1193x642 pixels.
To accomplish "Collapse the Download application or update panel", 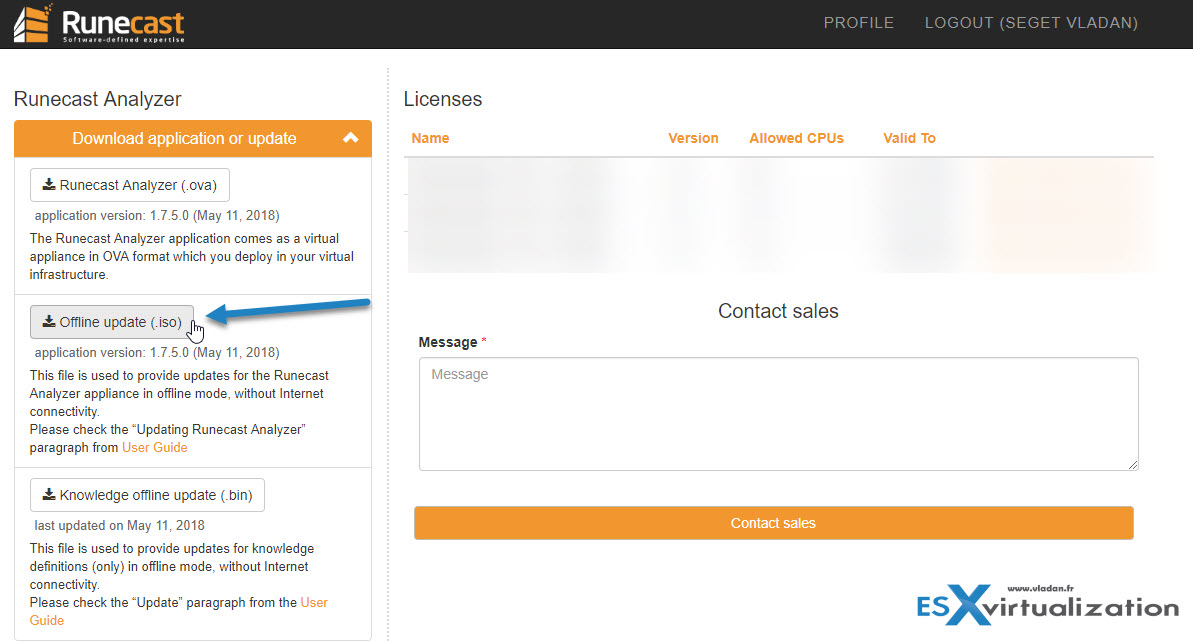I will [x=192, y=138].
